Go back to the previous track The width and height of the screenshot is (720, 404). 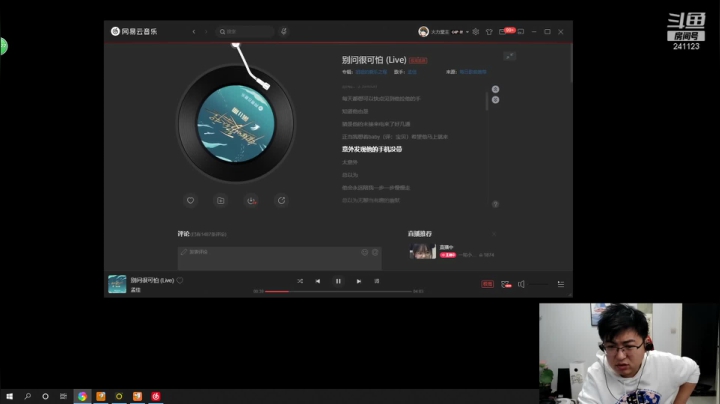318,281
